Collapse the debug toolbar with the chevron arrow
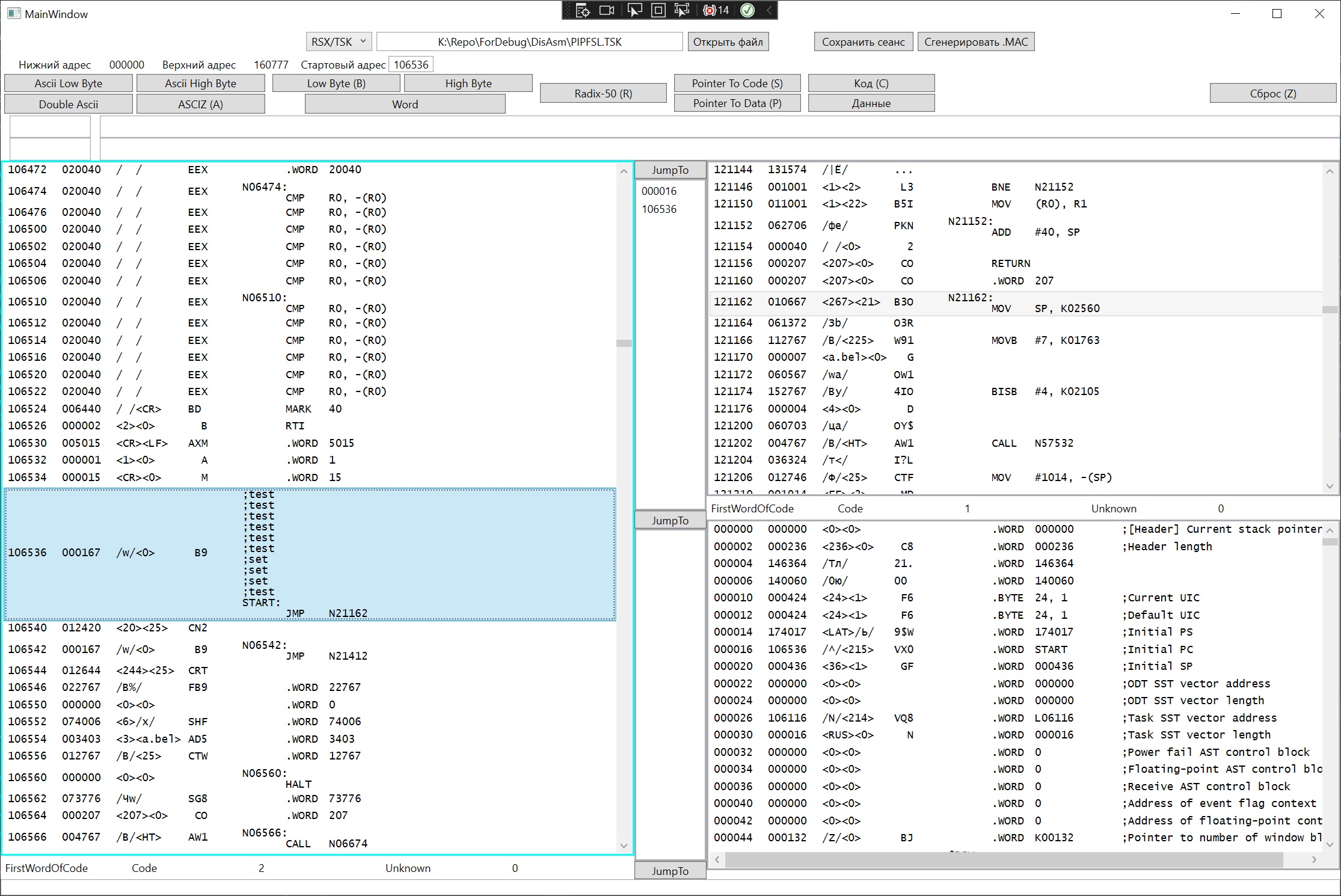The height and width of the screenshot is (896, 1341). [x=769, y=10]
